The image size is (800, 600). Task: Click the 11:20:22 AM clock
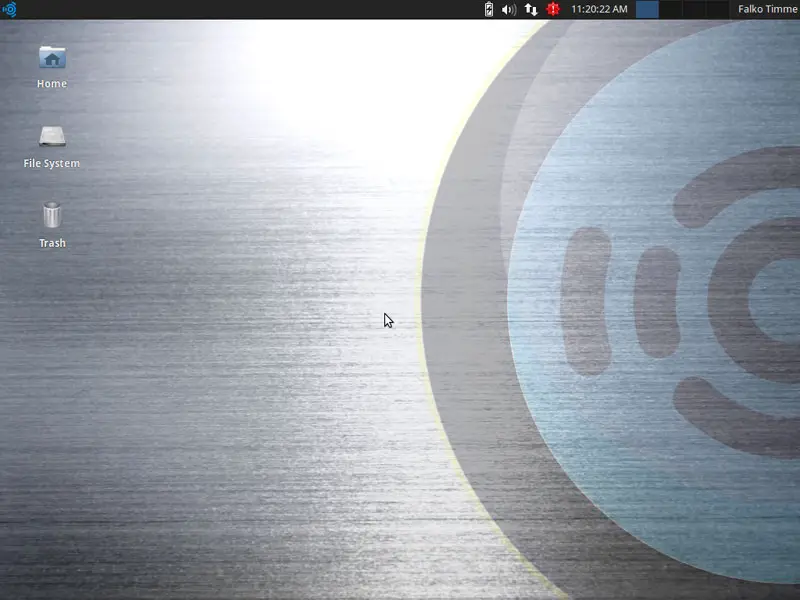tap(599, 9)
